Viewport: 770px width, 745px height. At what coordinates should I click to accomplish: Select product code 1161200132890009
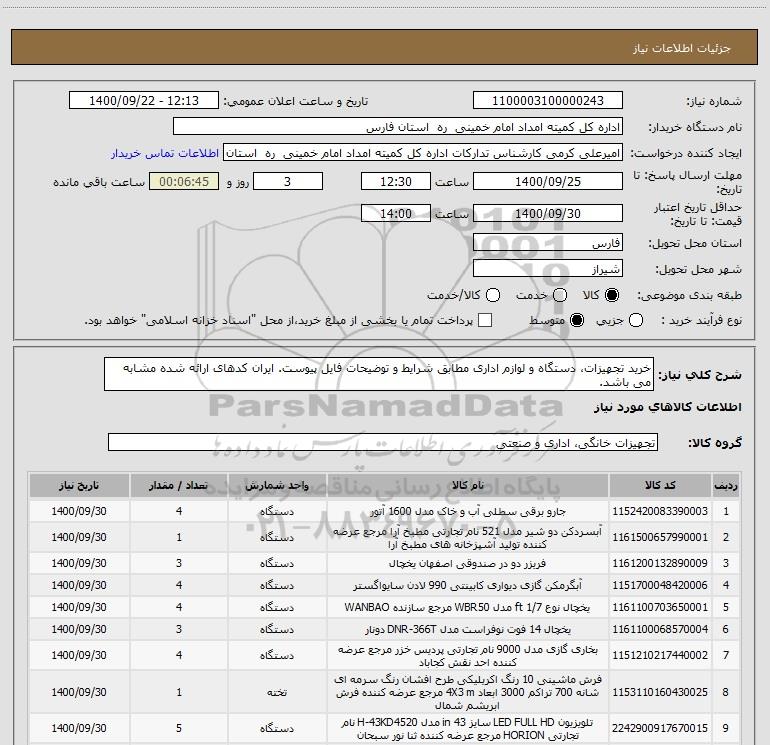click(660, 563)
